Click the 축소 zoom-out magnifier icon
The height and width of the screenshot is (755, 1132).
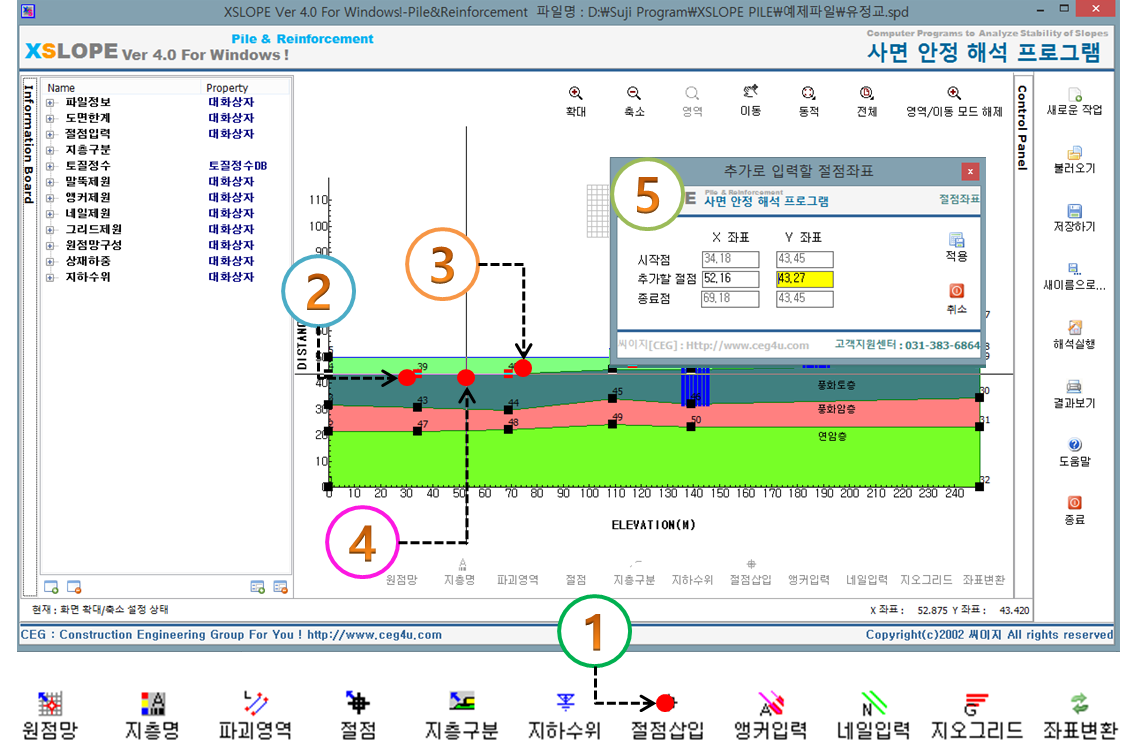pyautogui.click(x=634, y=93)
